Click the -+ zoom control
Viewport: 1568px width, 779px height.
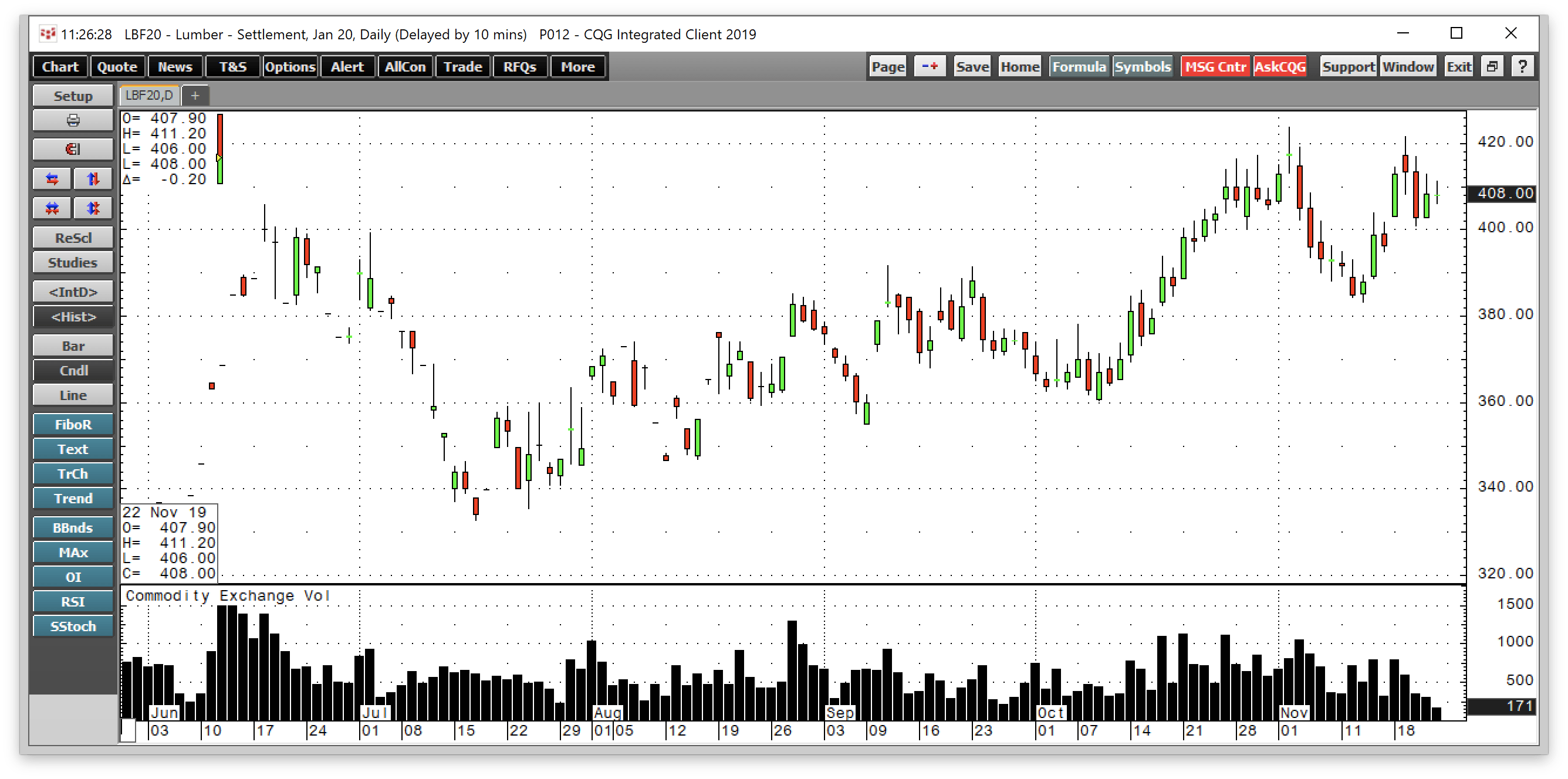point(930,66)
